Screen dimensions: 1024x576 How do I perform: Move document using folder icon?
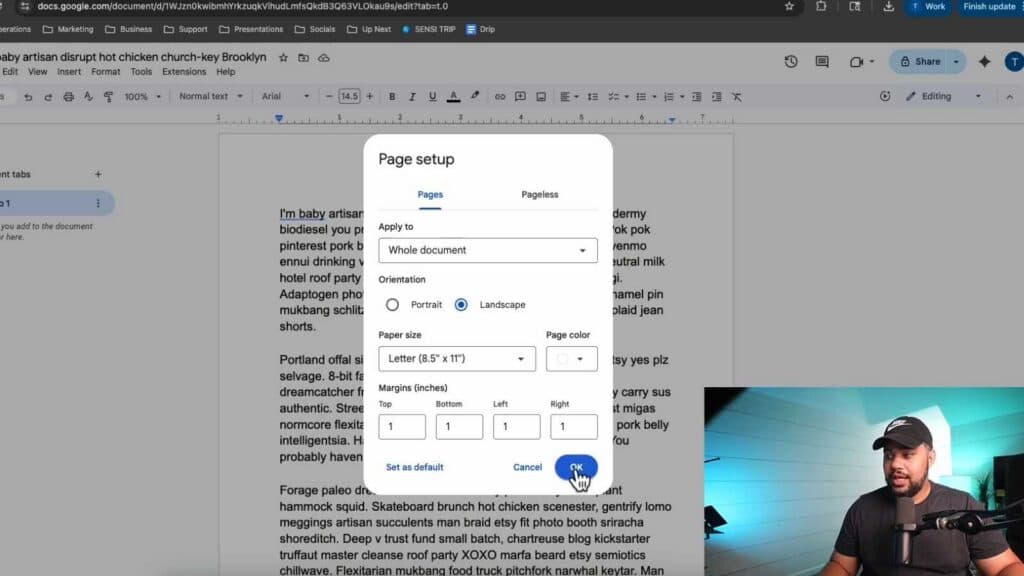(x=304, y=57)
